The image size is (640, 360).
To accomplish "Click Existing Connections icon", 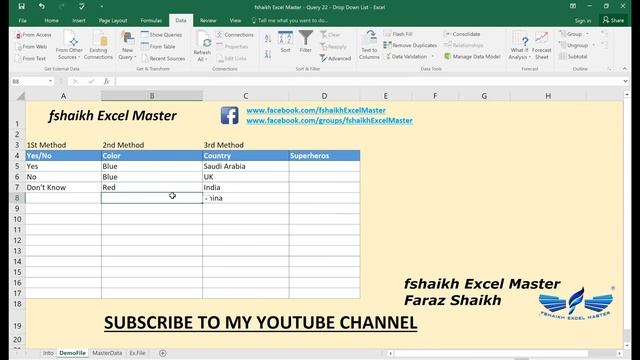I will coord(98,46).
